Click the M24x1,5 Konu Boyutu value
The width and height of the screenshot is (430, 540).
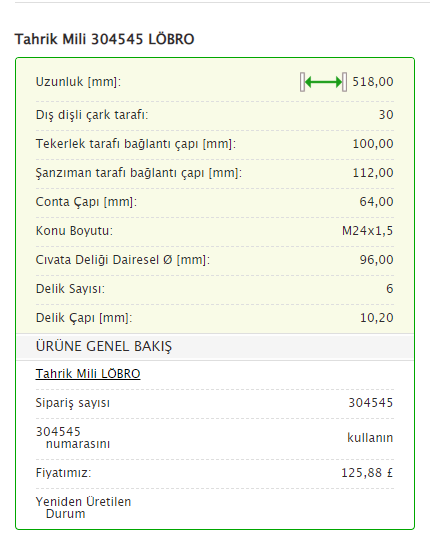(x=367, y=230)
